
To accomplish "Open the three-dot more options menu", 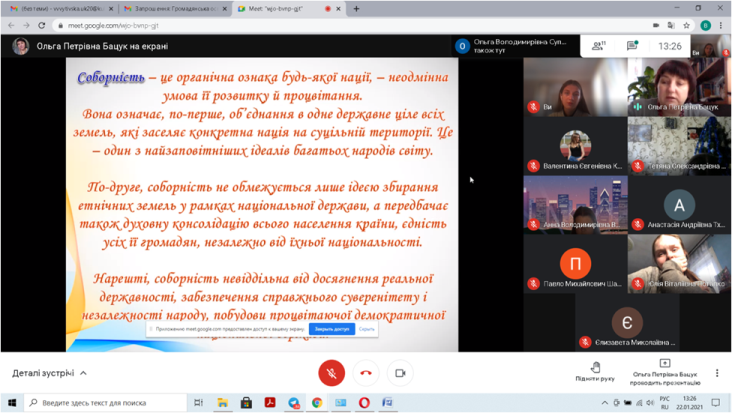I will pos(717,373).
